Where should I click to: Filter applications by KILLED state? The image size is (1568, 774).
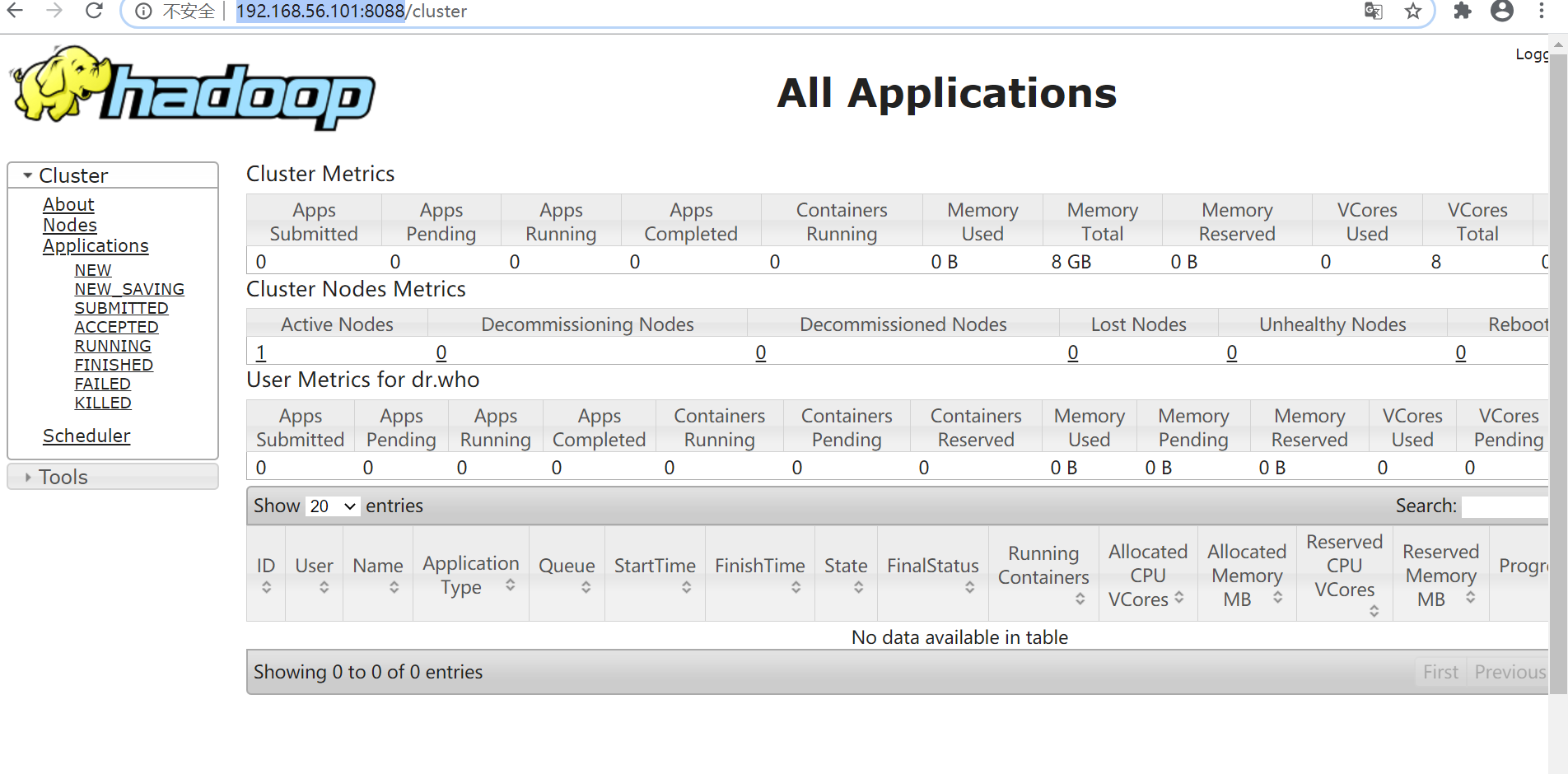point(103,403)
